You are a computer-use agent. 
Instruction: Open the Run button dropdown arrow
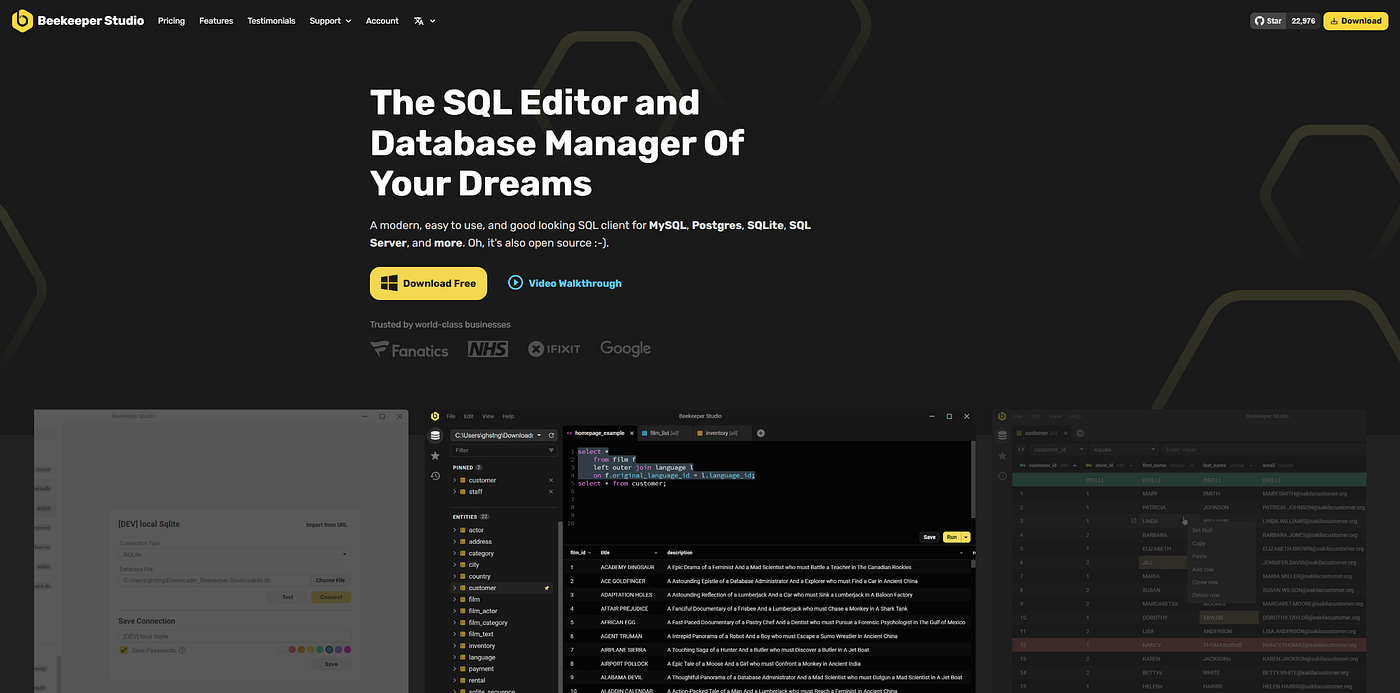click(x=966, y=537)
